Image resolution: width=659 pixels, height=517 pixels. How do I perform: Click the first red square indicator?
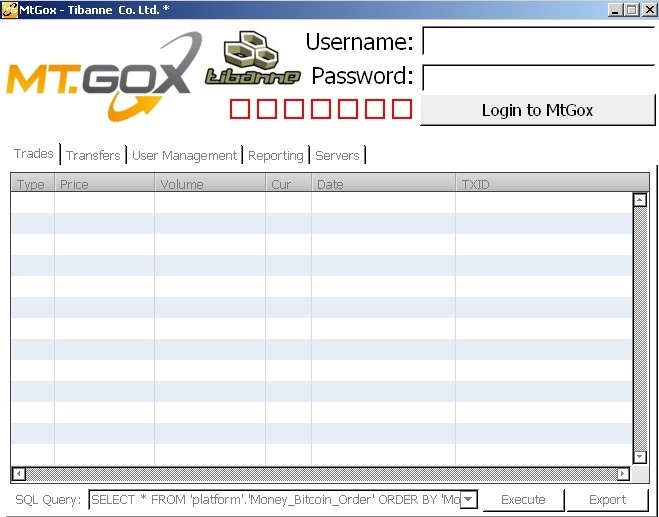coord(240,109)
